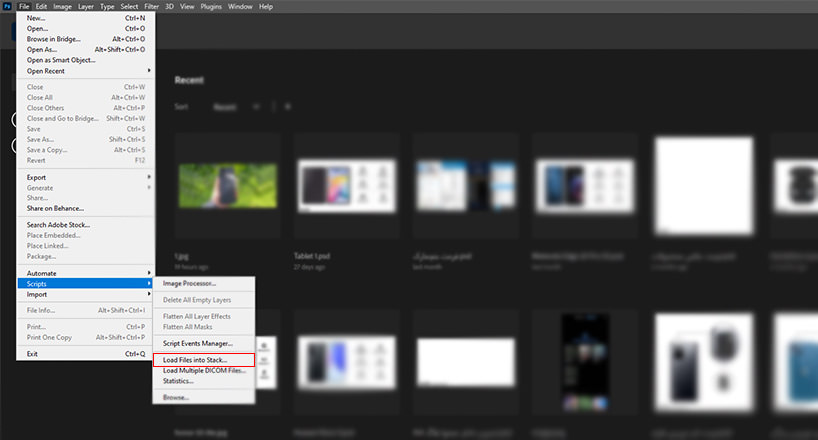Choose New... from File menu

point(86,18)
